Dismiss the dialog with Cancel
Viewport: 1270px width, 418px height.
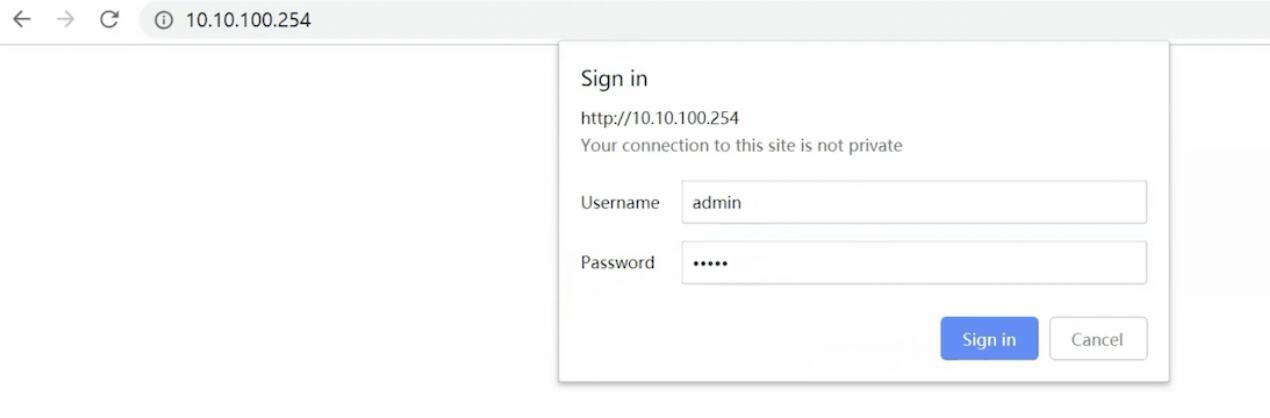tap(1097, 339)
